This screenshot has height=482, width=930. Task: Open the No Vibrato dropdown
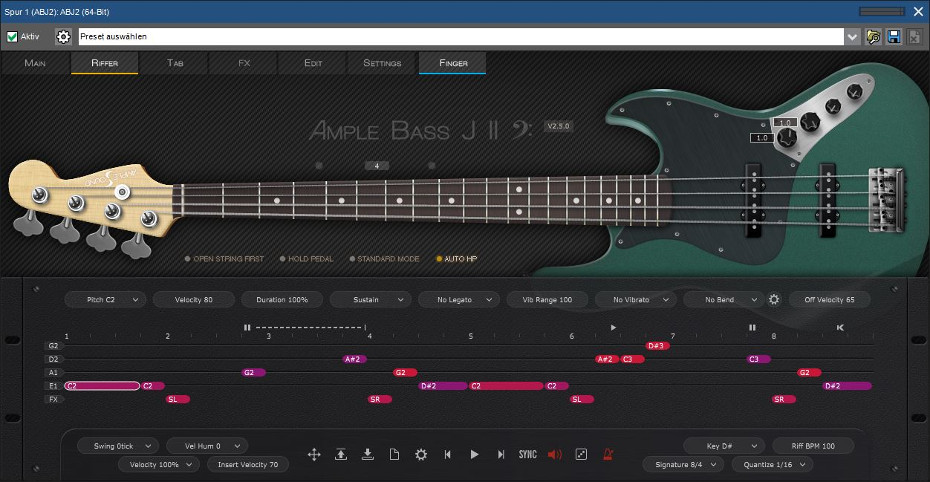636,299
